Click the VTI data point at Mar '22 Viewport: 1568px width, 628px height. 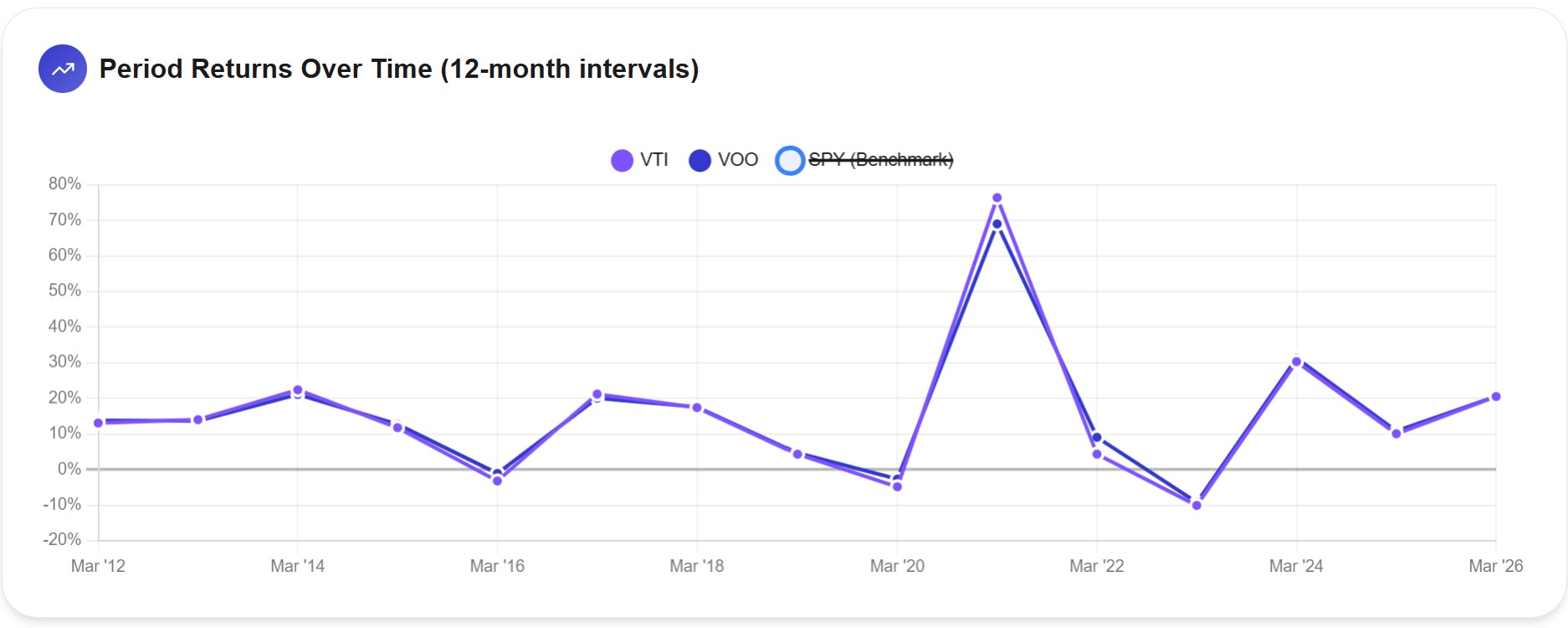[1097, 455]
